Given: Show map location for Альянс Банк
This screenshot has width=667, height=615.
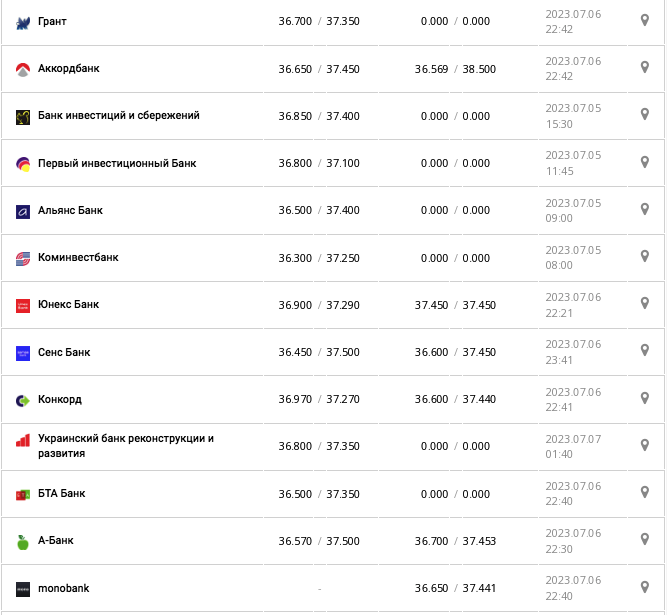Looking at the screenshot, I should (x=645, y=209).
